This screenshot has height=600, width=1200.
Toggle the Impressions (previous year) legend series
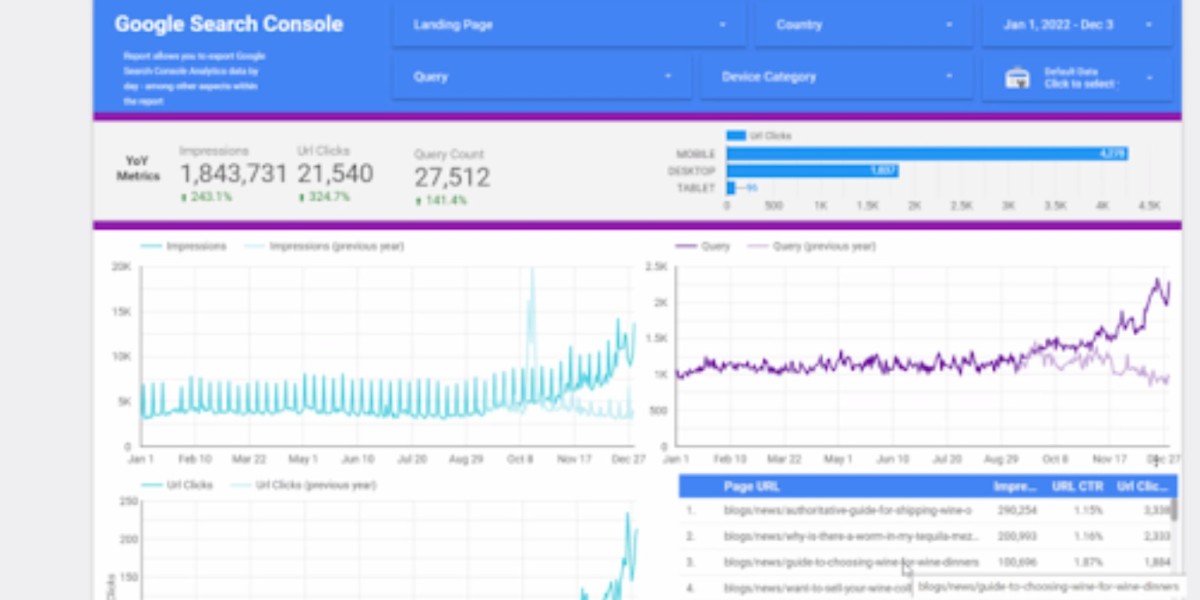coord(324,246)
